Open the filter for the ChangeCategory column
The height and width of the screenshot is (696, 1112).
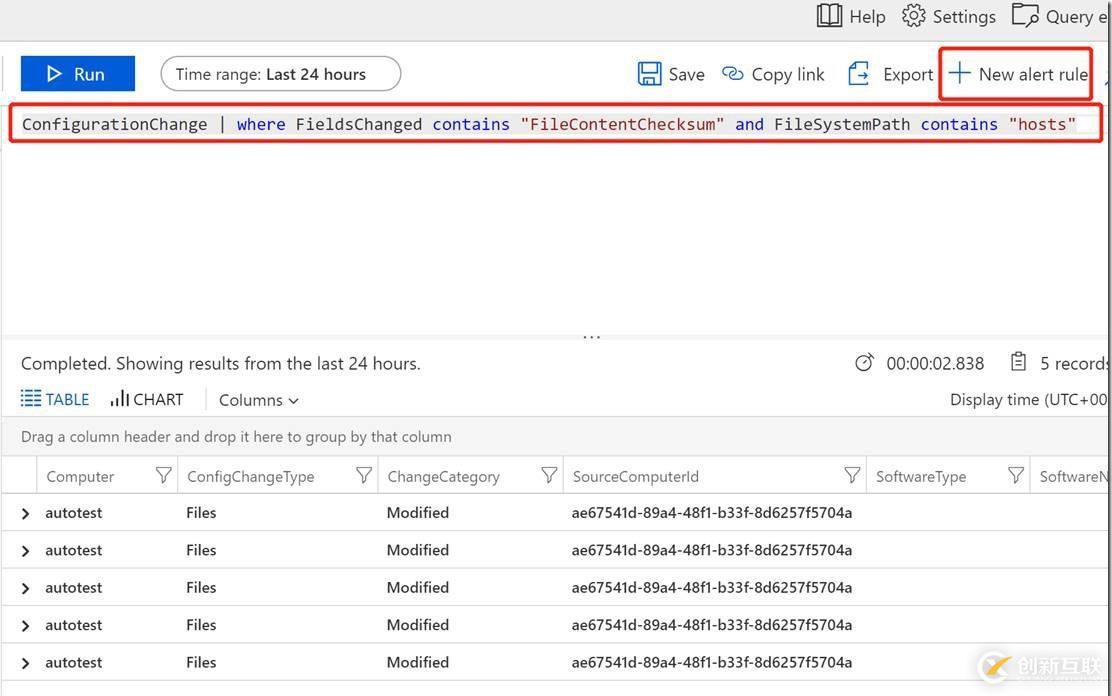pyautogui.click(x=548, y=476)
